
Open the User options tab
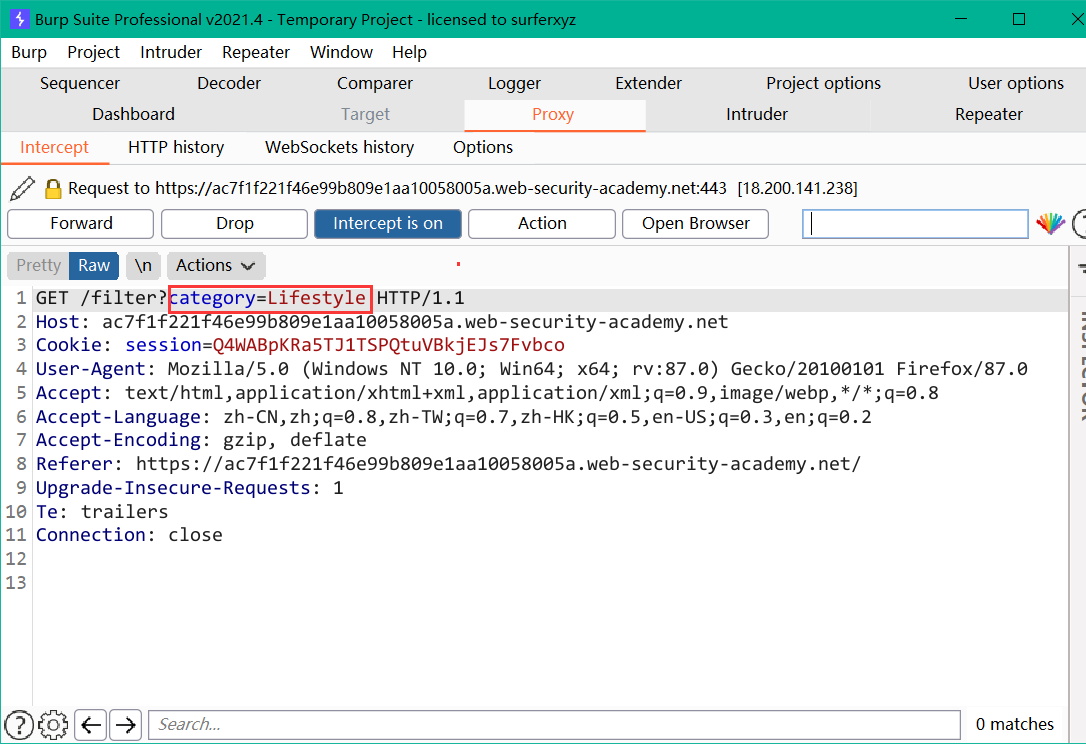coord(1015,83)
